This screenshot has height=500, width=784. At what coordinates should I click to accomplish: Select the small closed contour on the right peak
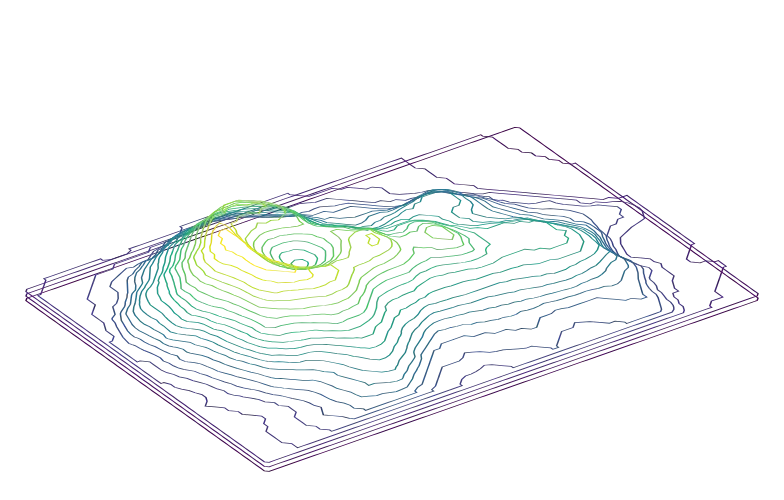coord(439,232)
